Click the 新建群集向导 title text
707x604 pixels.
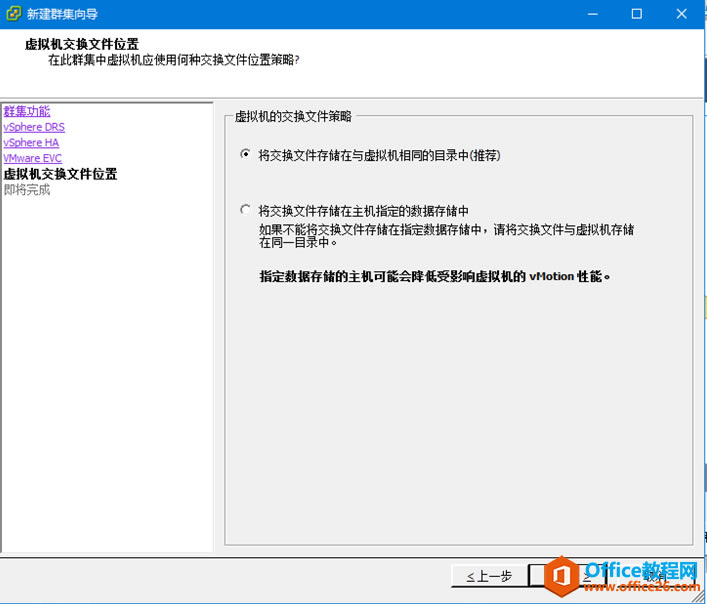62,14
